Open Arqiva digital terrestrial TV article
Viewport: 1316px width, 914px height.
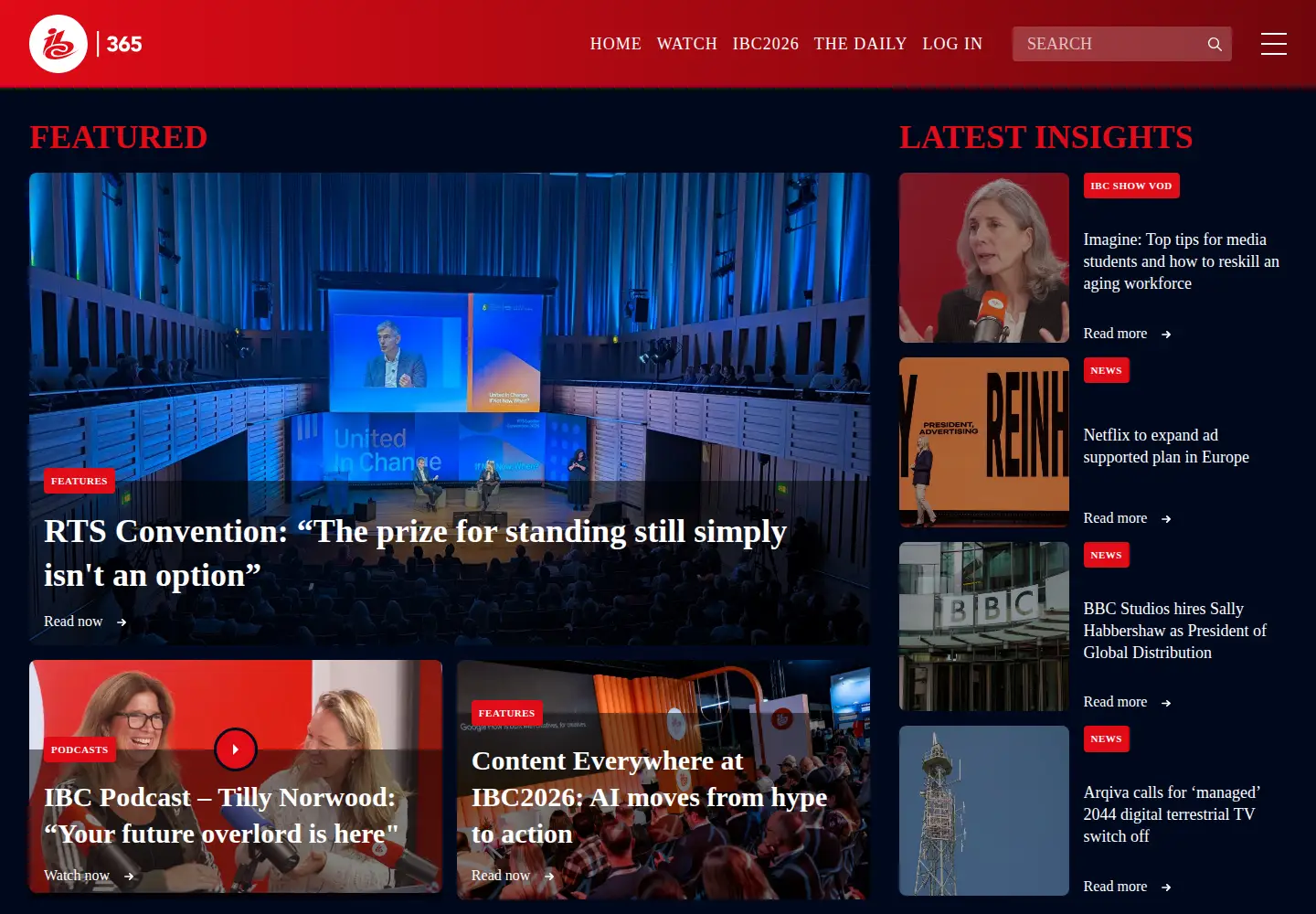tap(1172, 814)
